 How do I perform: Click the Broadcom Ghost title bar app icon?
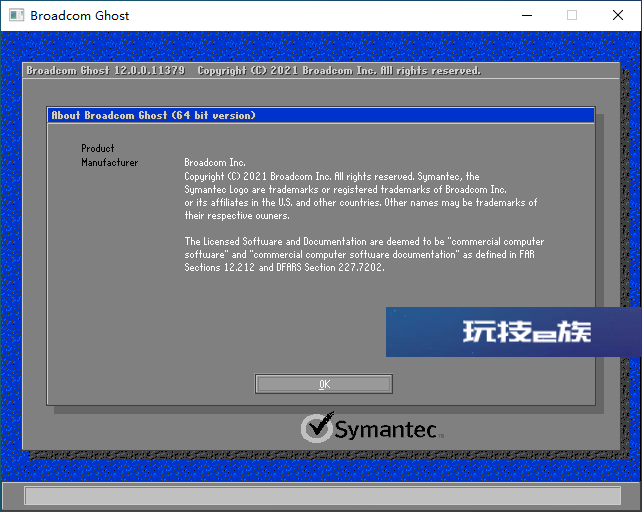coord(16,16)
